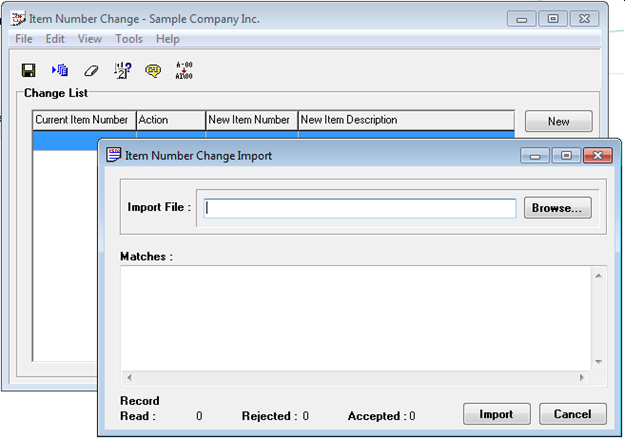The height and width of the screenshot is (439, 625).
Task: Click the eraser Clear toolbar icon
Action: pyautogui.click(x=91, y=71)
